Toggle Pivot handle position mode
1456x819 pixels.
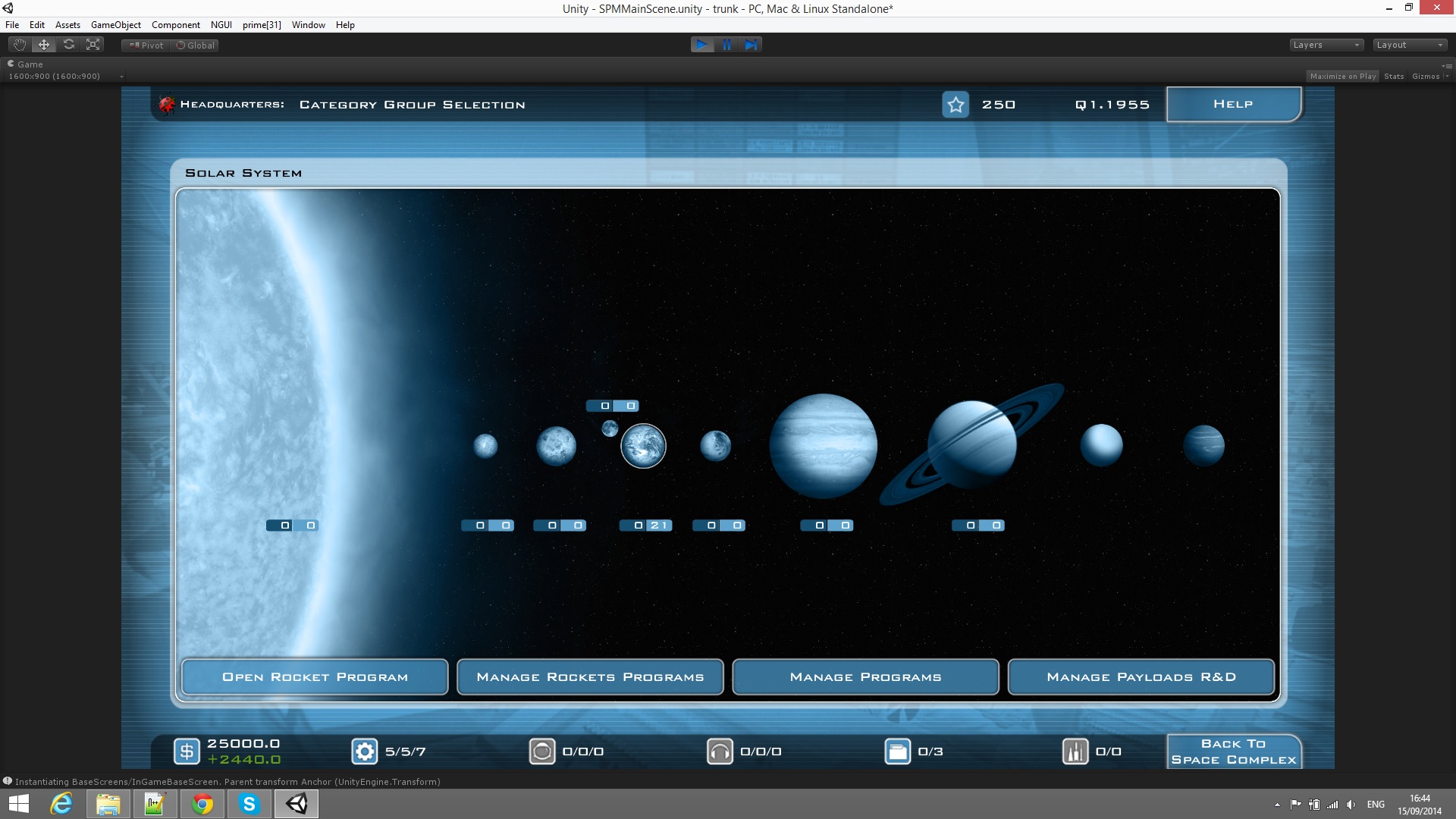[146, 45]
